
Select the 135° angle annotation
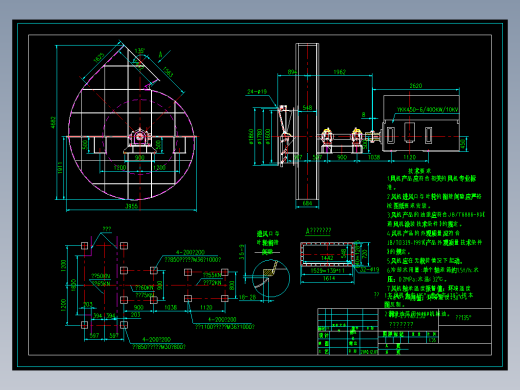[x=140, y=51]
